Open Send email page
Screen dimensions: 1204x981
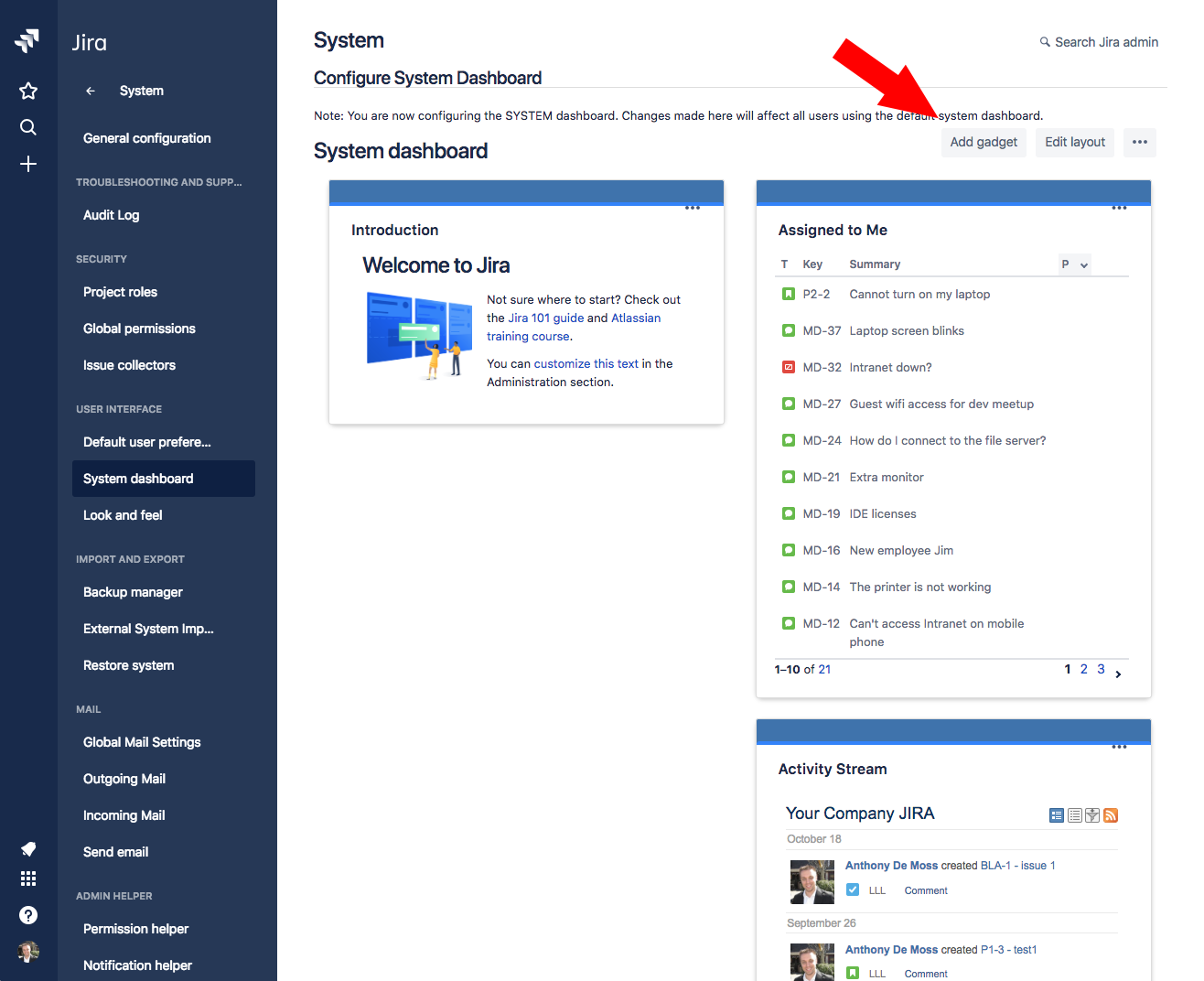pos(115,852)
